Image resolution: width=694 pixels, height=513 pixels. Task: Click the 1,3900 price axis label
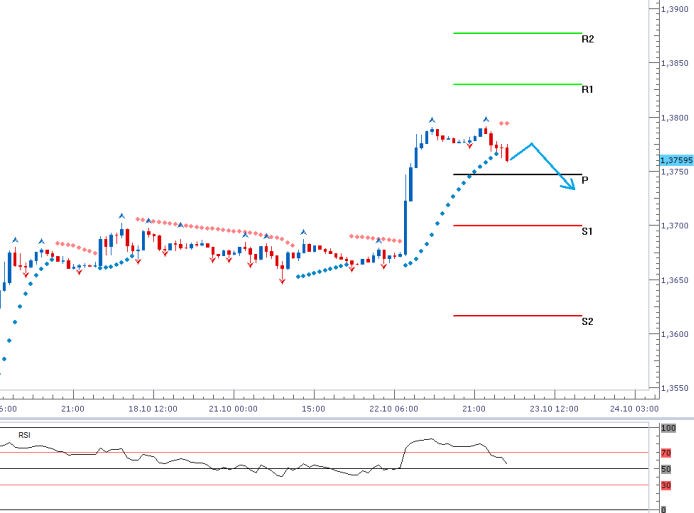(675, 9)
